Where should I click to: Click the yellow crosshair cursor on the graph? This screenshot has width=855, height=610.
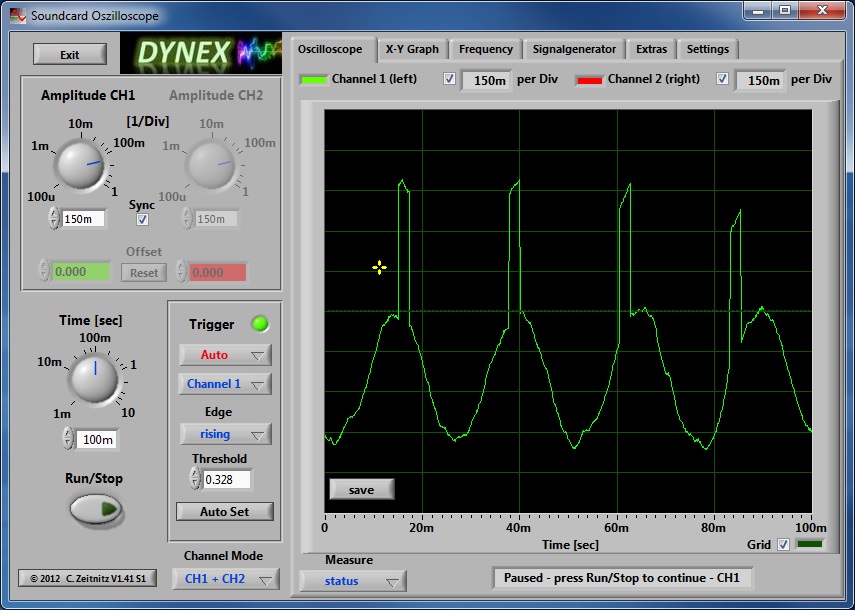[379, 267]
